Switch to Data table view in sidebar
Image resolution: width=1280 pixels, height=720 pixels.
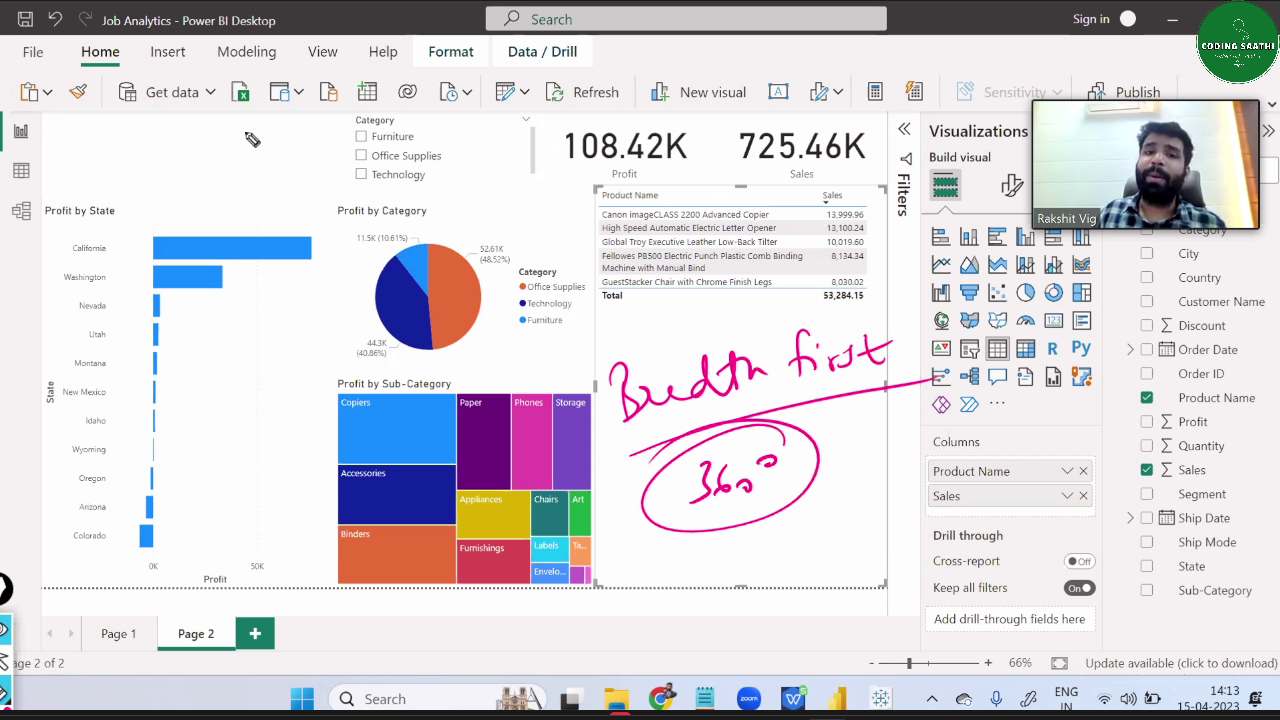21,171
